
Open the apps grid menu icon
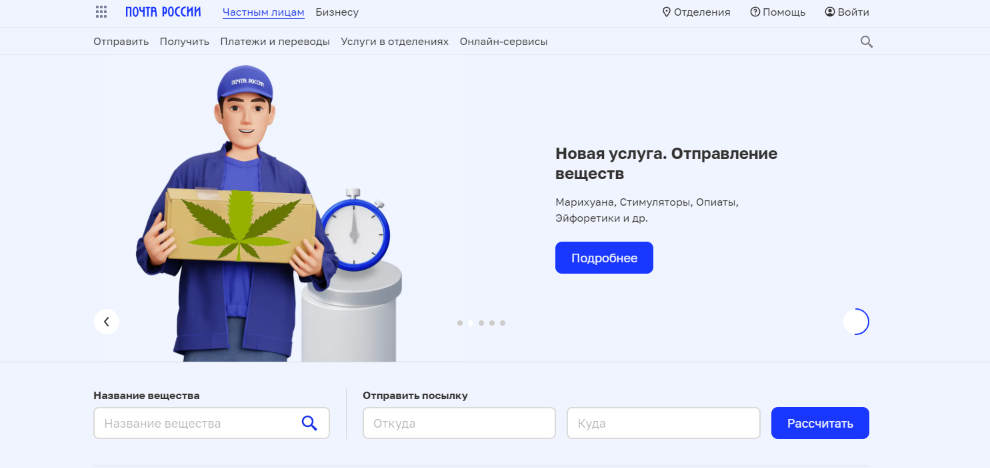pos(101,12)
